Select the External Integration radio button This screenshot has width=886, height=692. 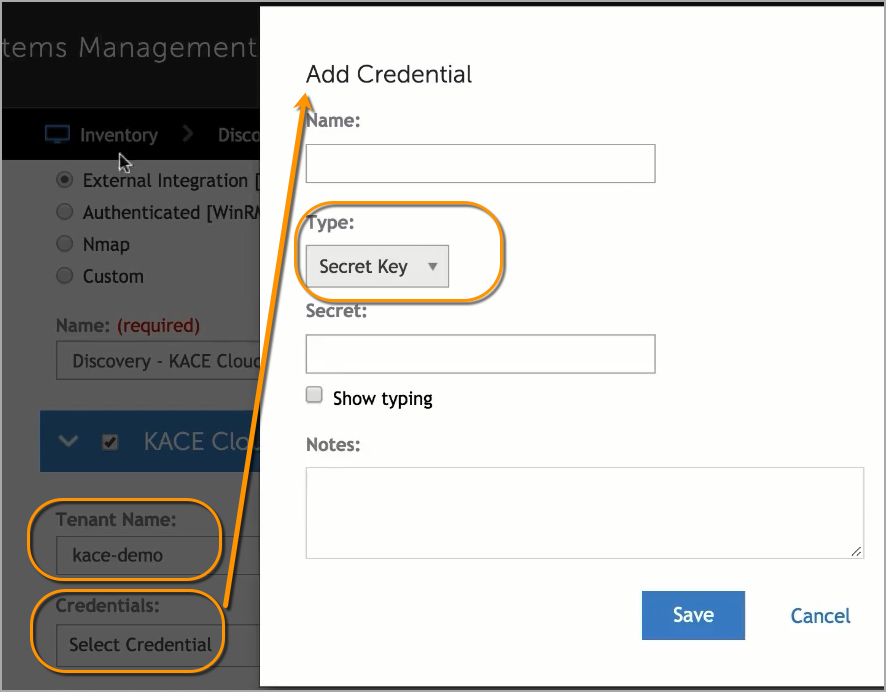click(65, 181)
